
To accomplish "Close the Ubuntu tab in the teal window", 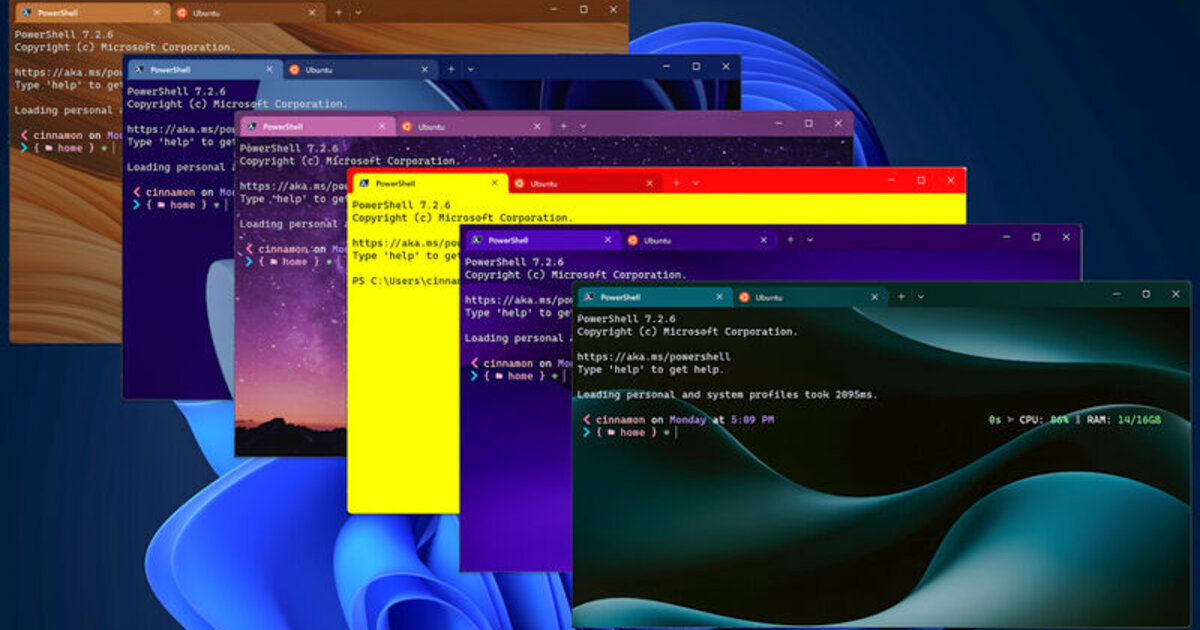I will click(x=874, y=297).
